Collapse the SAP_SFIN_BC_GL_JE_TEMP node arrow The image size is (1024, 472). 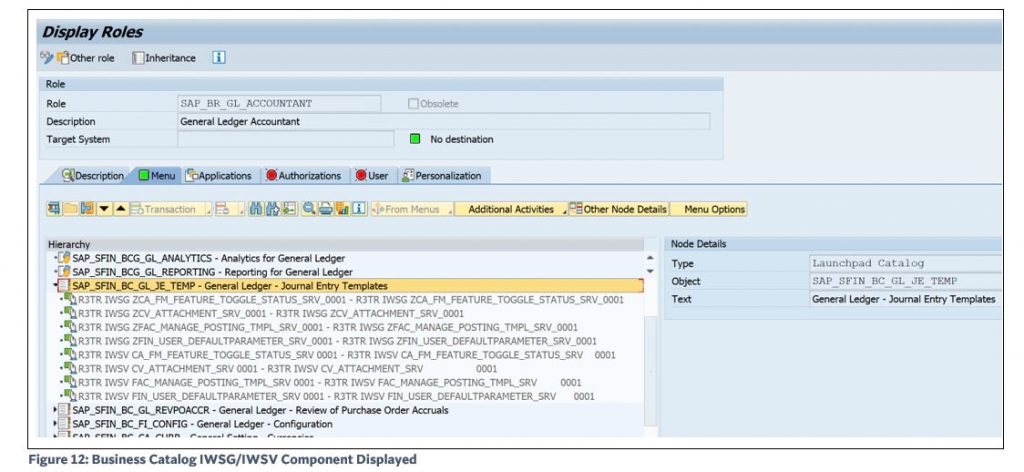click(x=54, y=286)
